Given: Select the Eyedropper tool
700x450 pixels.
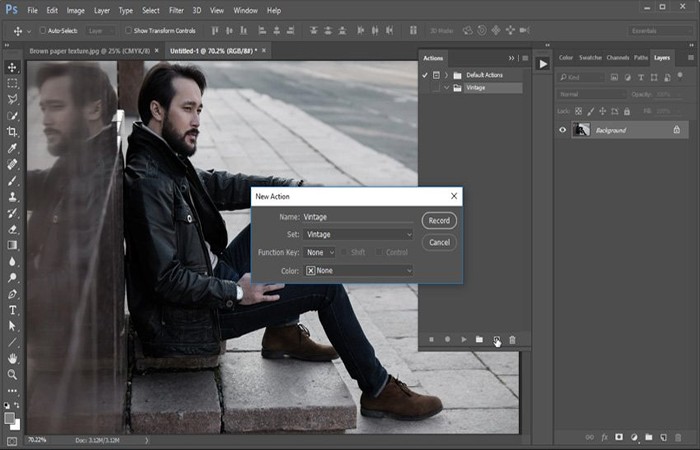Looking at the screenshot, I should (12, 148).
